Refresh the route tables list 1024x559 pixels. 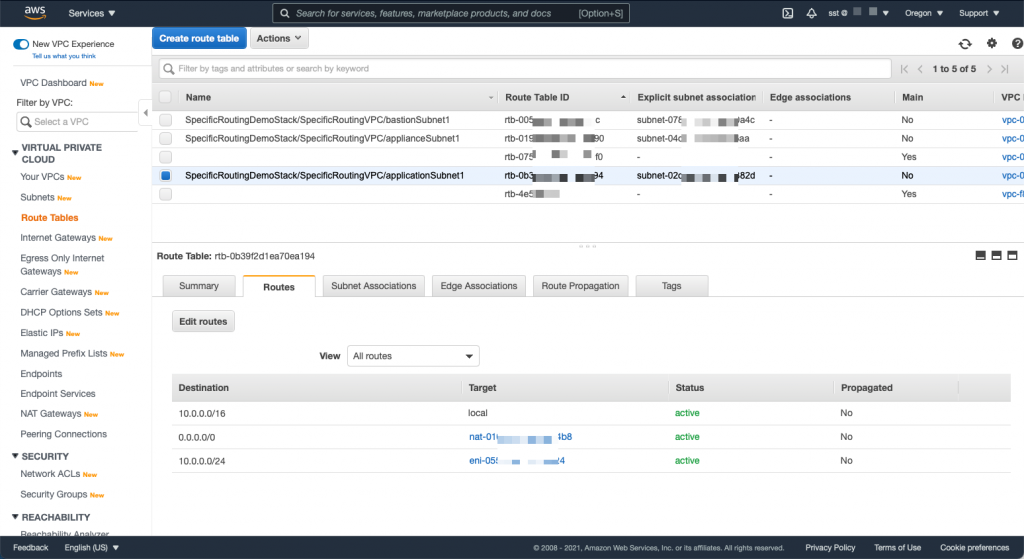point(965,44)
